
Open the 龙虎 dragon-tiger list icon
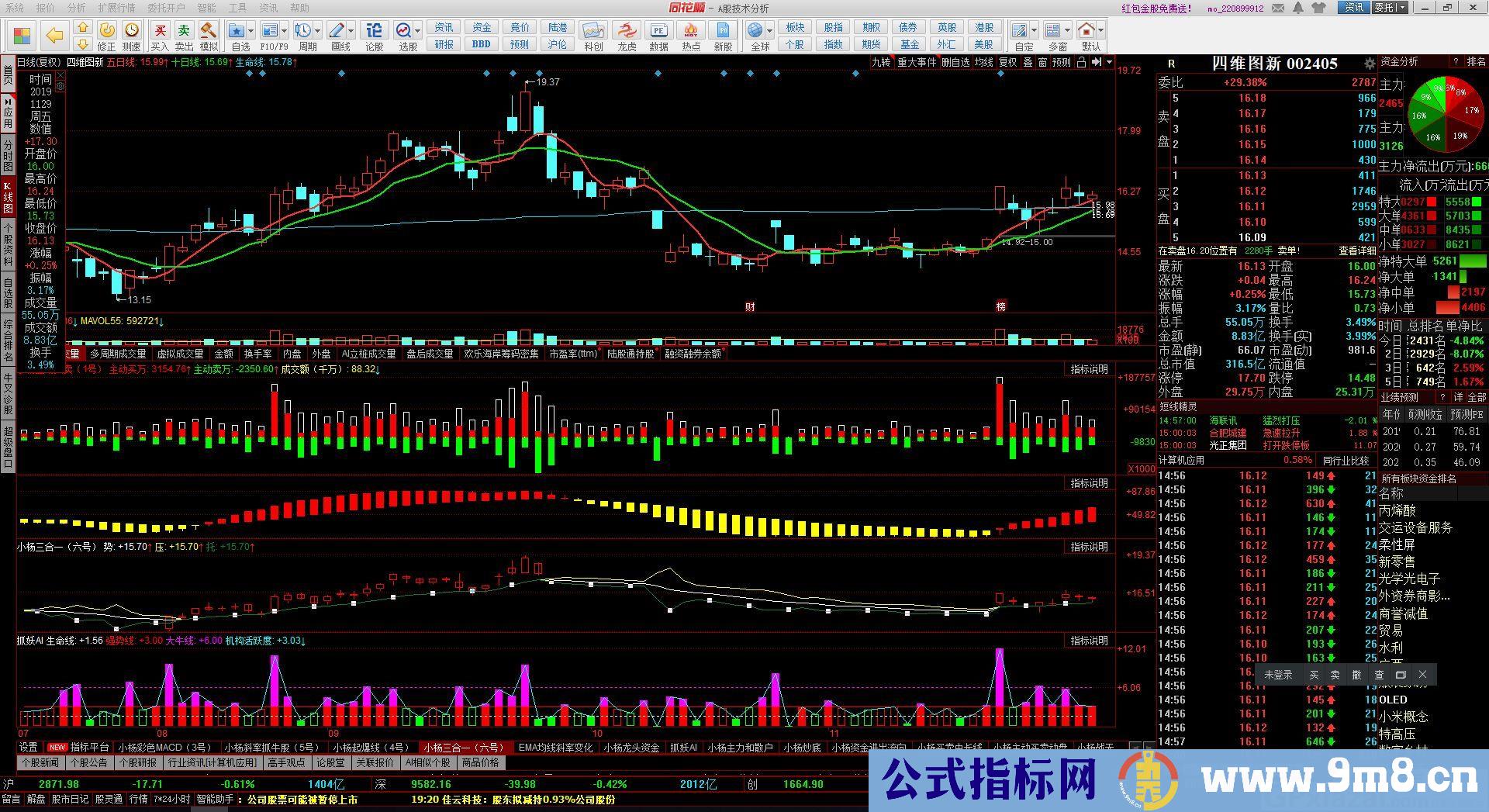pyautogui.click(x=626, y=30)
